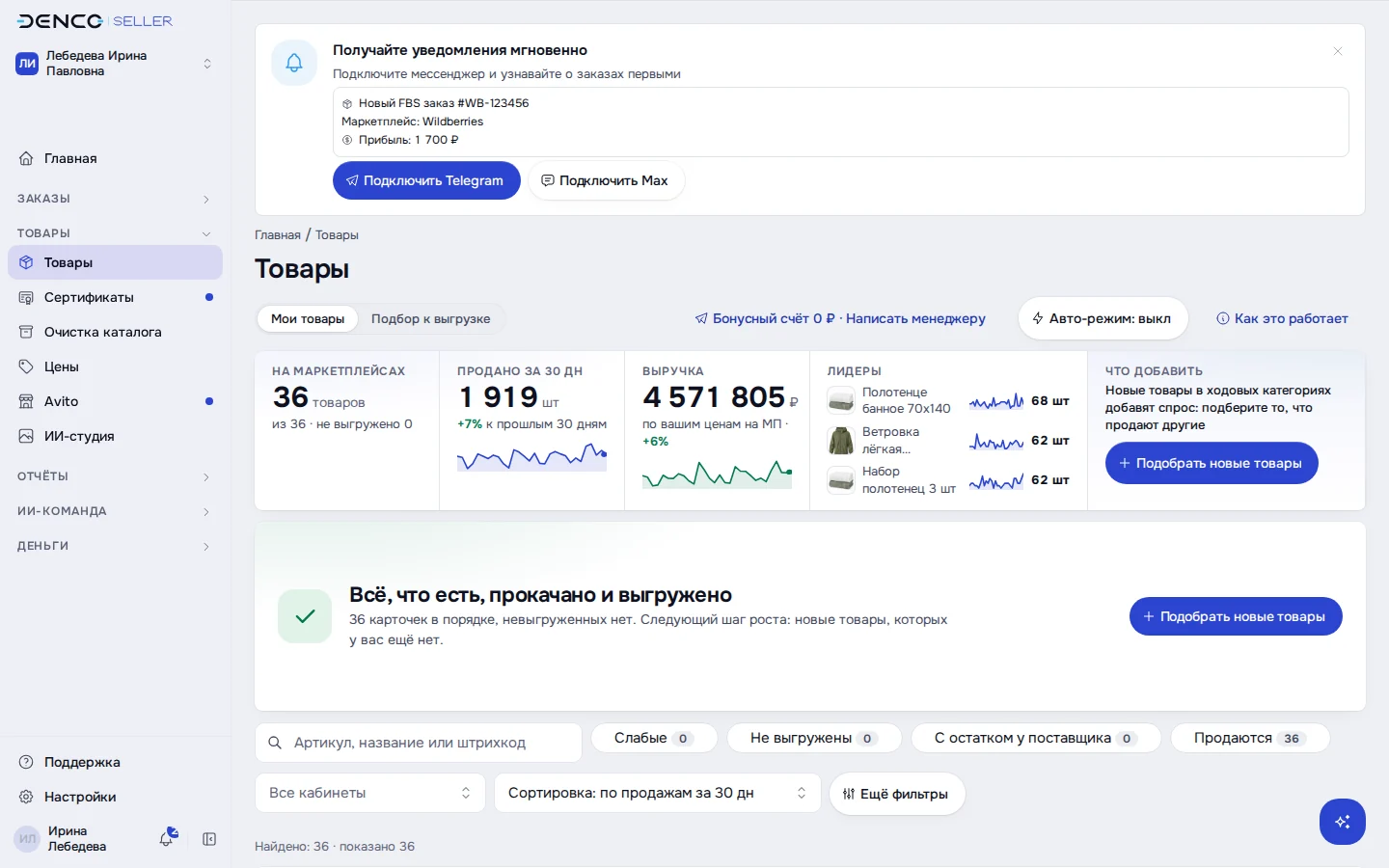Expand the ДЕНЬГИ section
The image size is (1389, 868).
pos(115,546)
